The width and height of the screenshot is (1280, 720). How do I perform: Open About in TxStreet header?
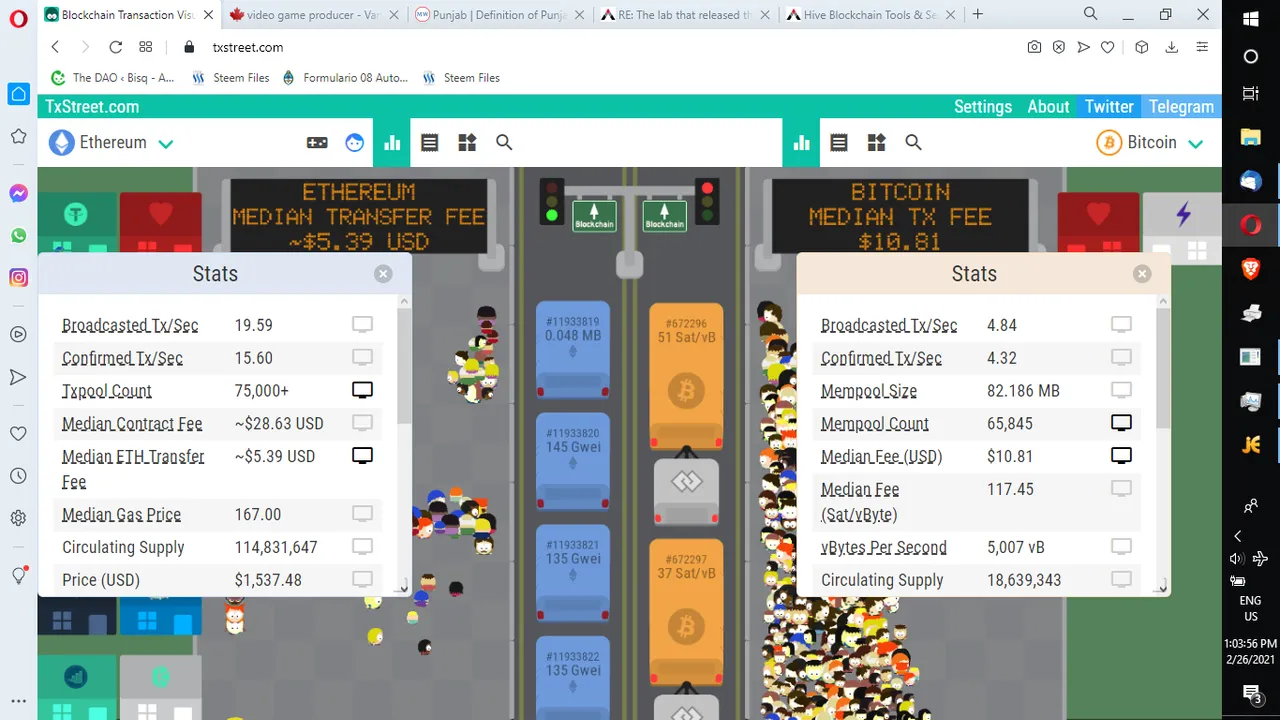click(x=1048, y=107)
